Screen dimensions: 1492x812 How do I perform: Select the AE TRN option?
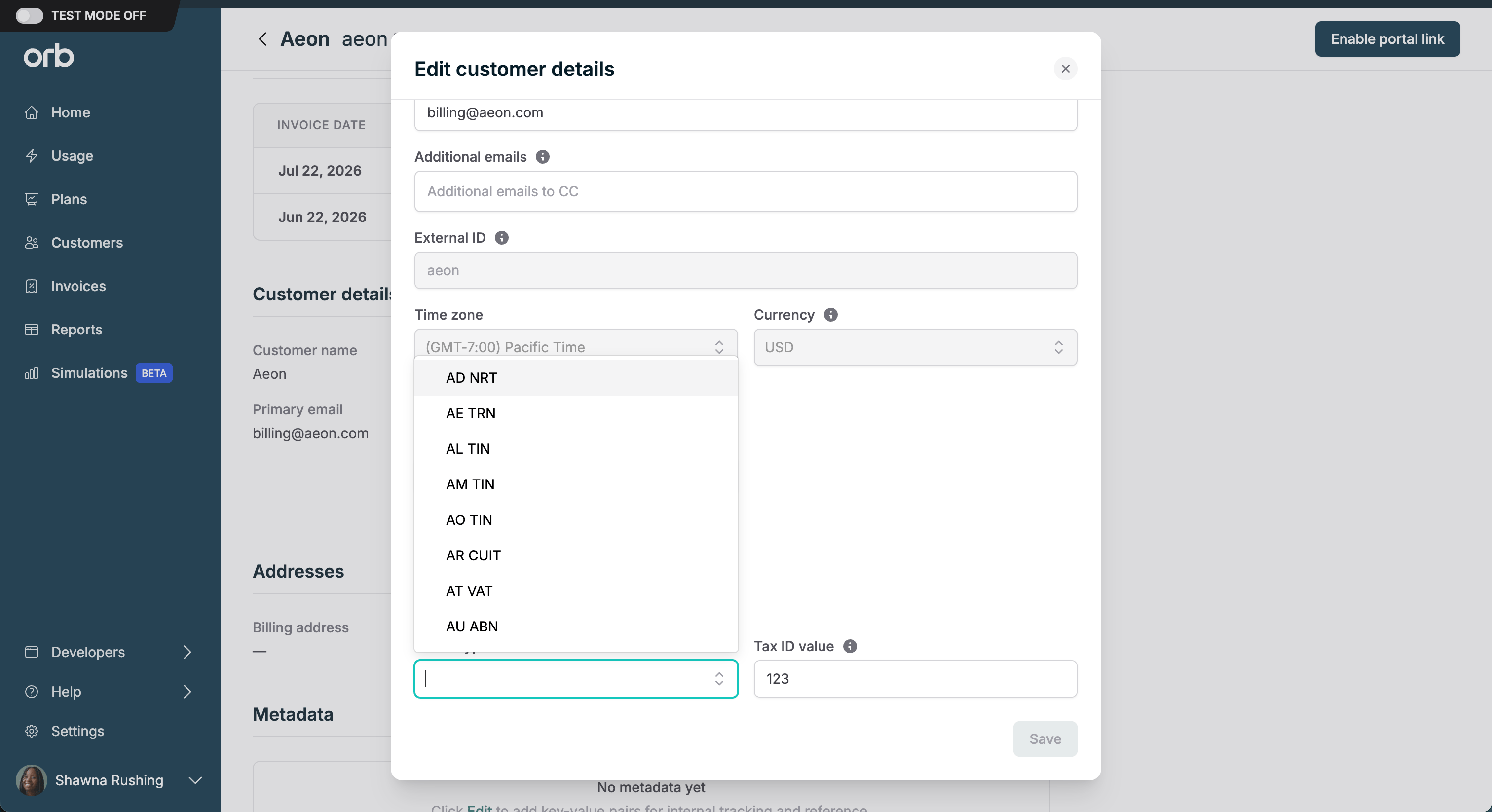point(576,413)
